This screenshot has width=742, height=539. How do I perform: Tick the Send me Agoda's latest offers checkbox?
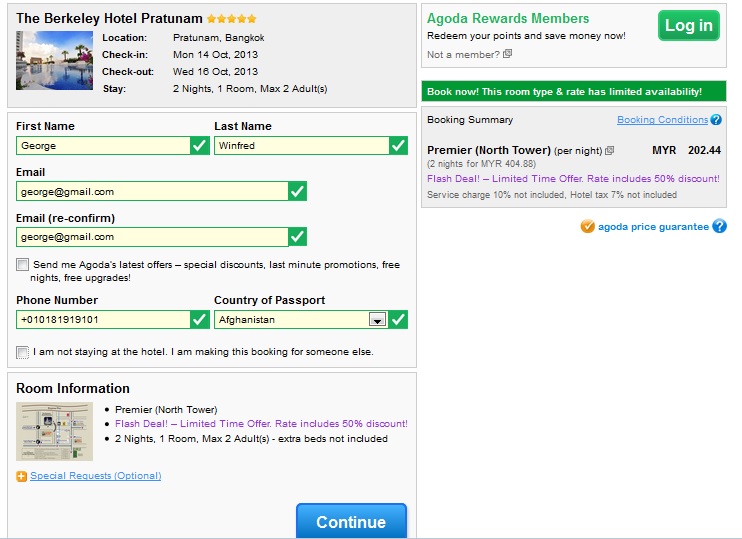(22, 265)
